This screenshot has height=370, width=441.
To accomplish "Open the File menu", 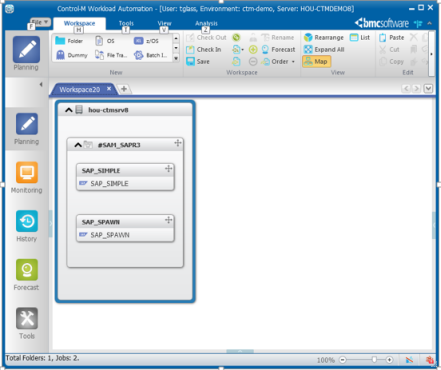I will point(40,22).
